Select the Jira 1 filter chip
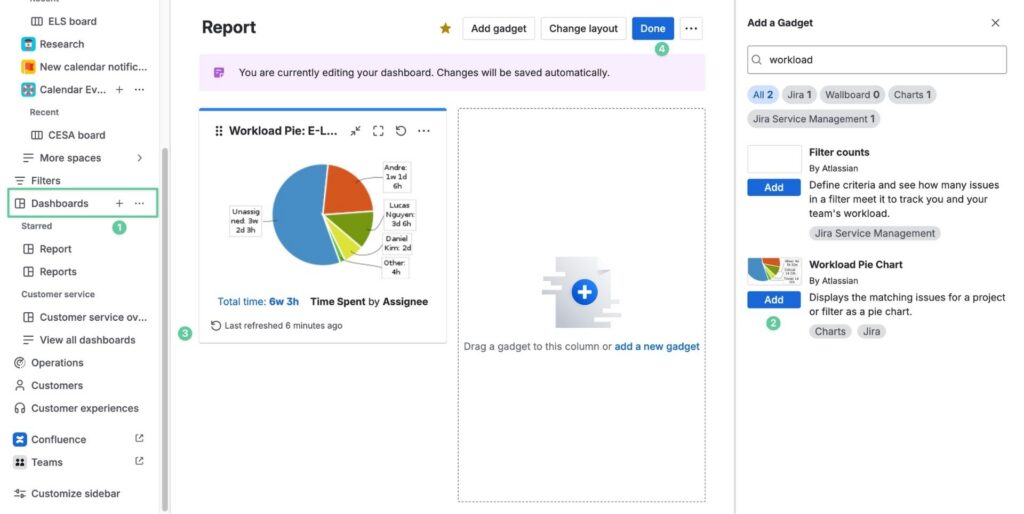Viewport: 1024px width, 514px height. [x=799, y=95]
